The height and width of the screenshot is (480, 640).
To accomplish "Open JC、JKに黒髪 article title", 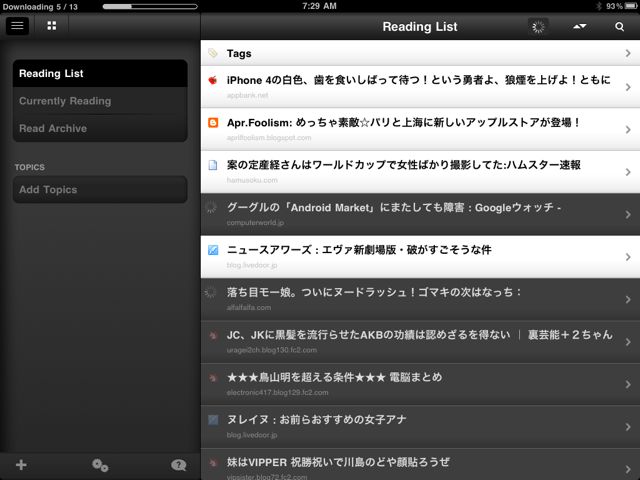I will (x=420, y=335).
